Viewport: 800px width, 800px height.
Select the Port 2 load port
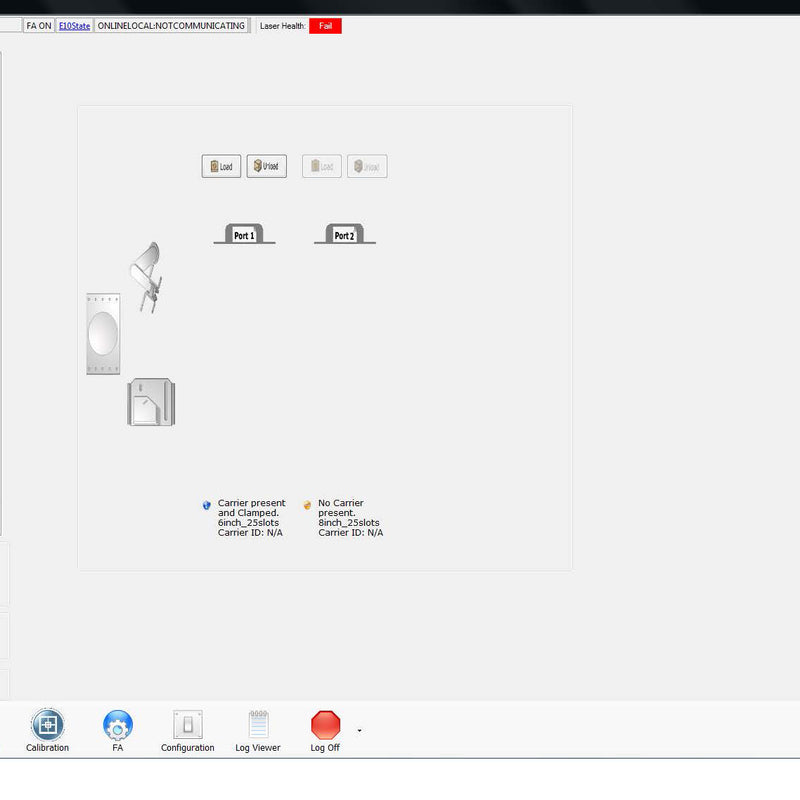[x=344, y=234]
